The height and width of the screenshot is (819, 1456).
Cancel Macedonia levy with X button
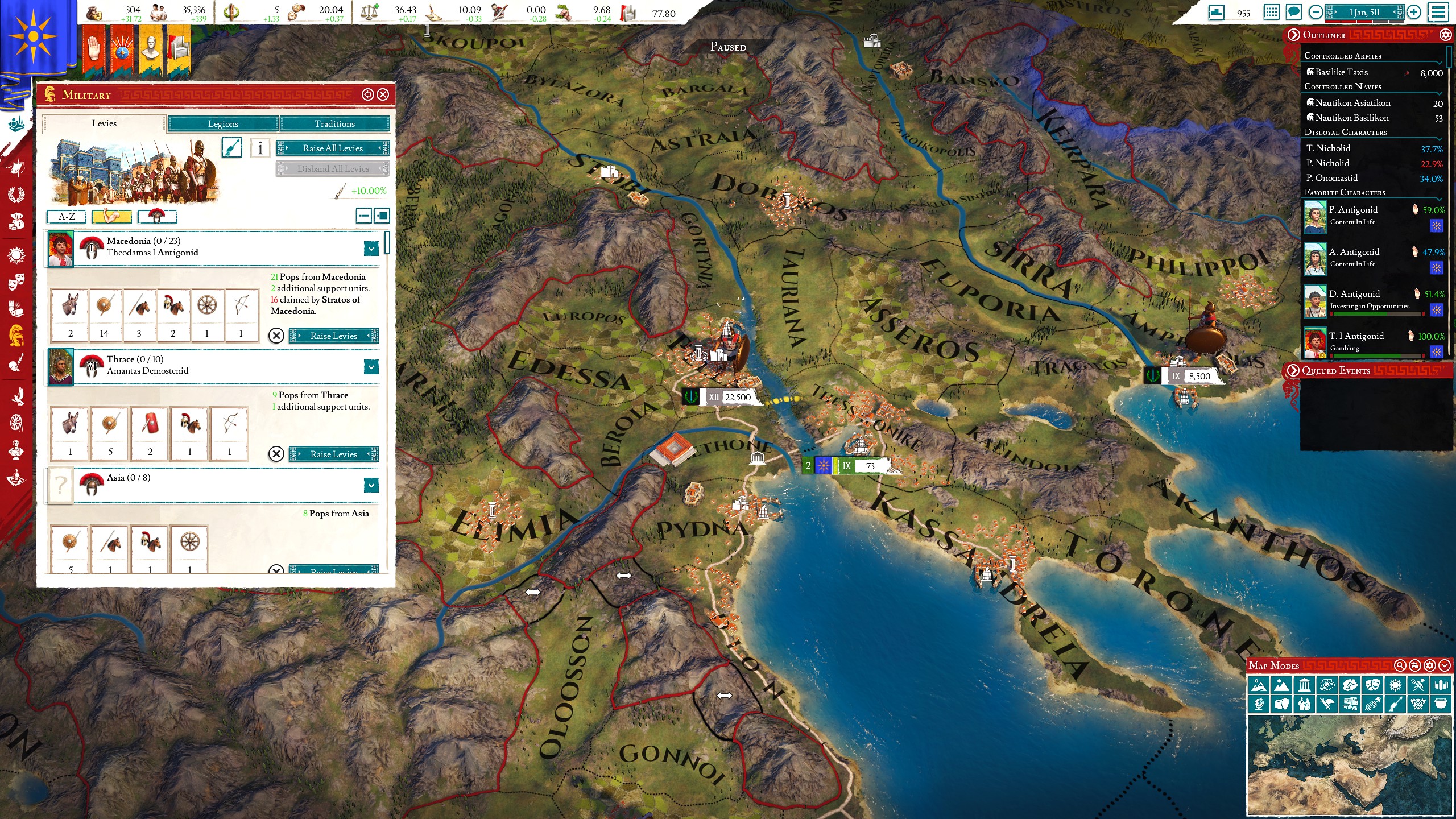276,336
